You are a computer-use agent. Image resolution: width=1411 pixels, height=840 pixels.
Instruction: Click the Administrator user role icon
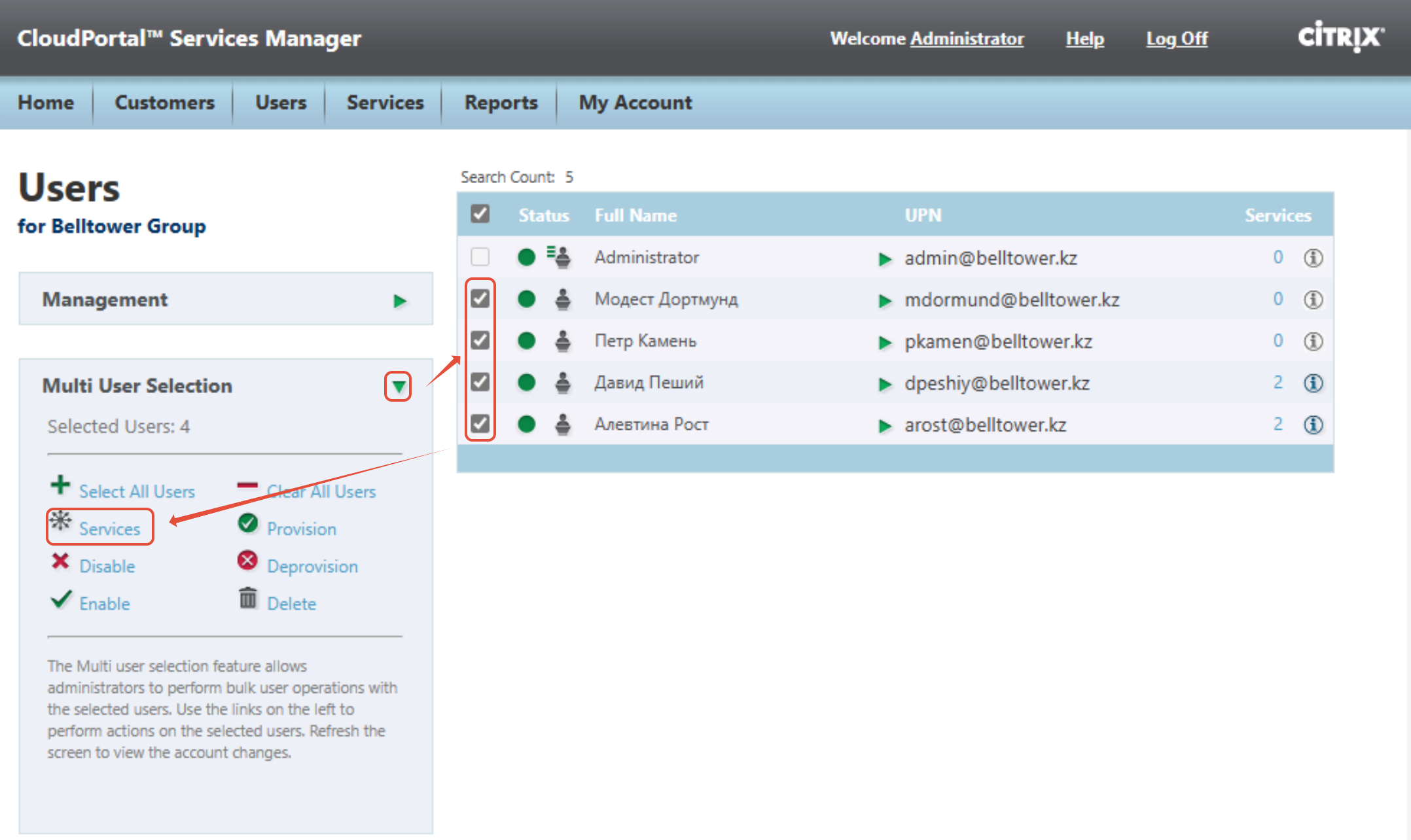pos(558,257)
